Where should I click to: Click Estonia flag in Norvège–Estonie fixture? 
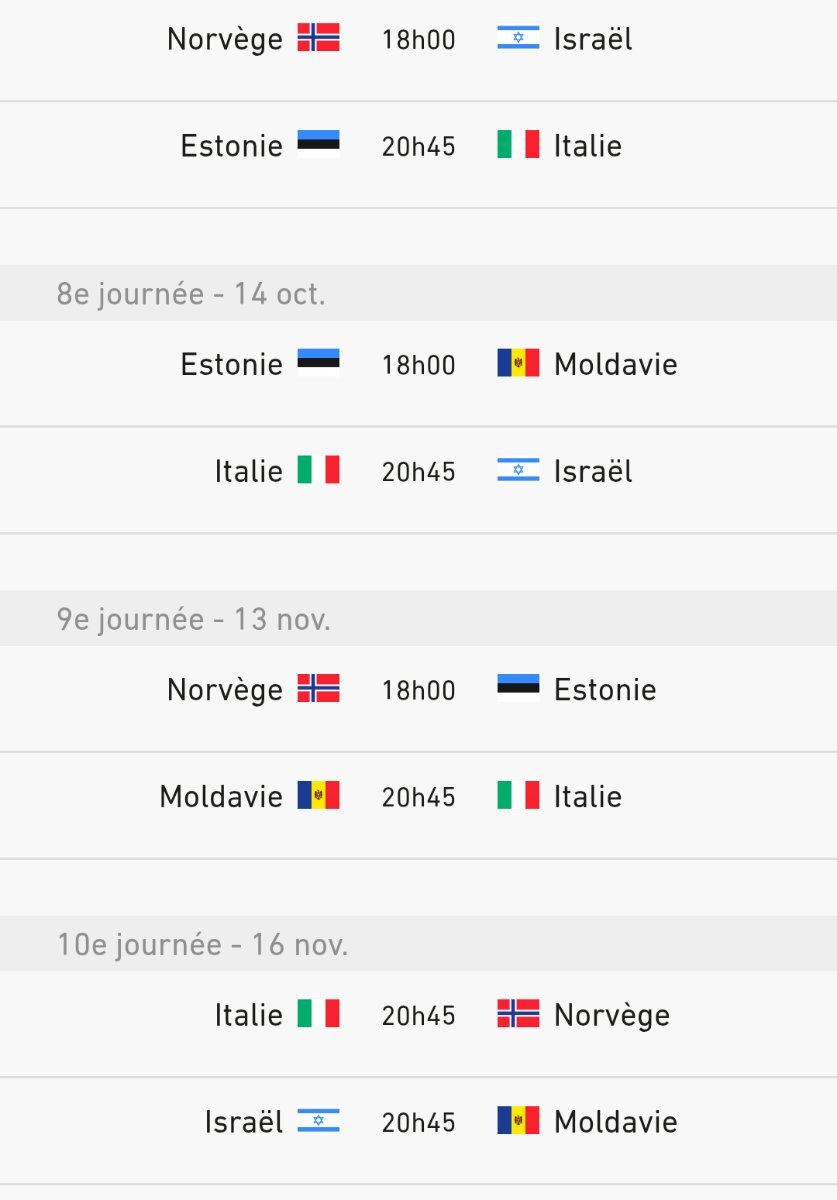pos(518,688)
